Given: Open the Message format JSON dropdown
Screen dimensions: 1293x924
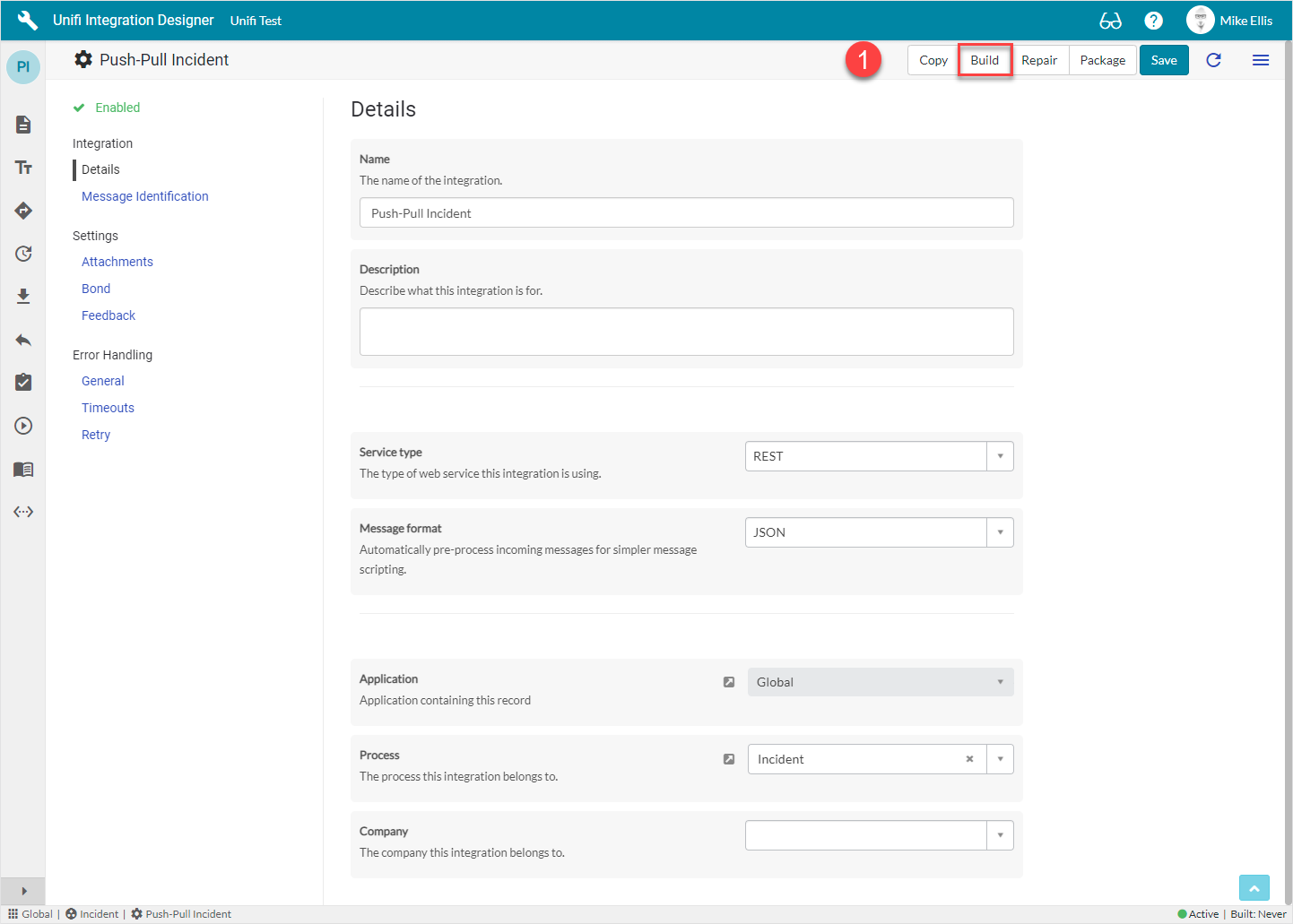Looking at the screenshot, I should [1000, 532].
